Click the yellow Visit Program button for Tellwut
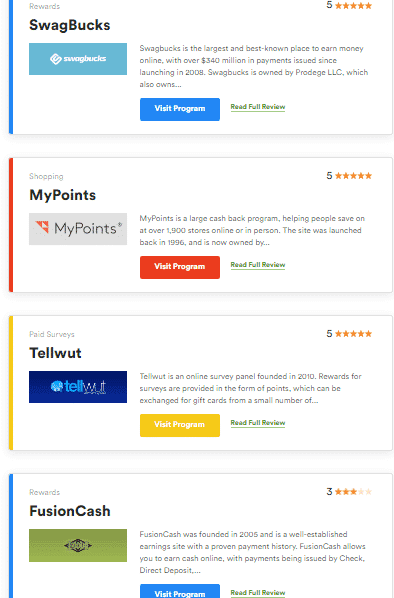 180,425
